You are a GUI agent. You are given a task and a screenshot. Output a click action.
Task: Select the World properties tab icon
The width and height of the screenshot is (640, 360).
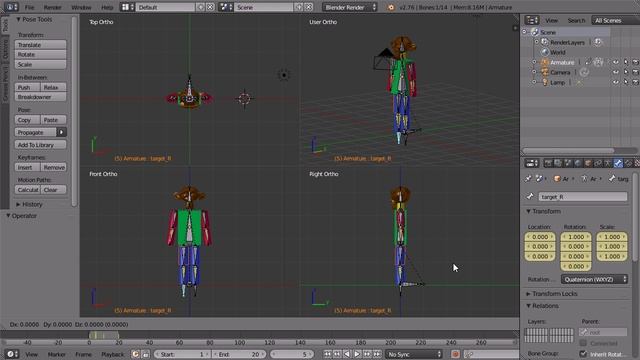pos(578,163)
